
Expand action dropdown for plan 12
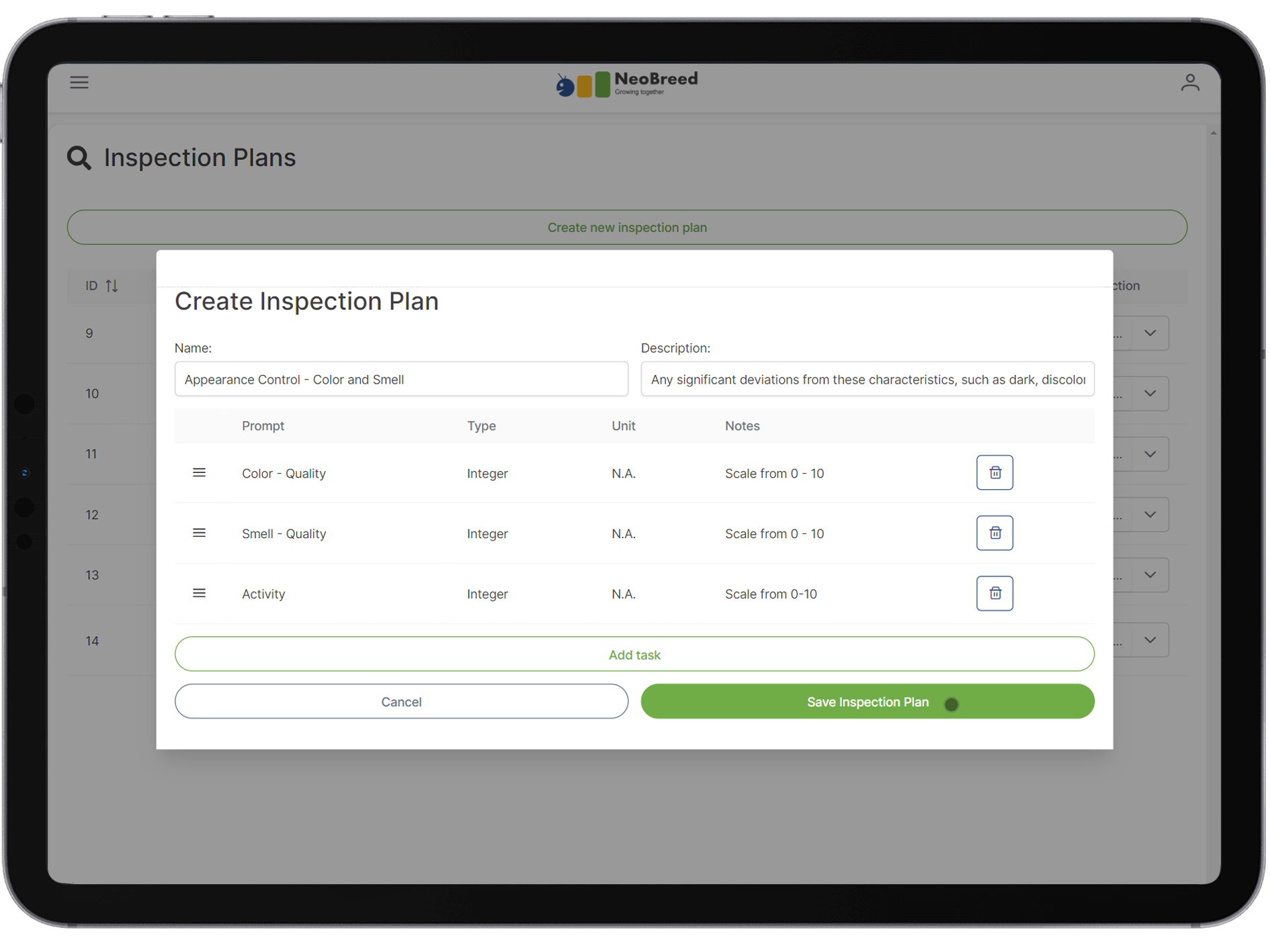1150,515
